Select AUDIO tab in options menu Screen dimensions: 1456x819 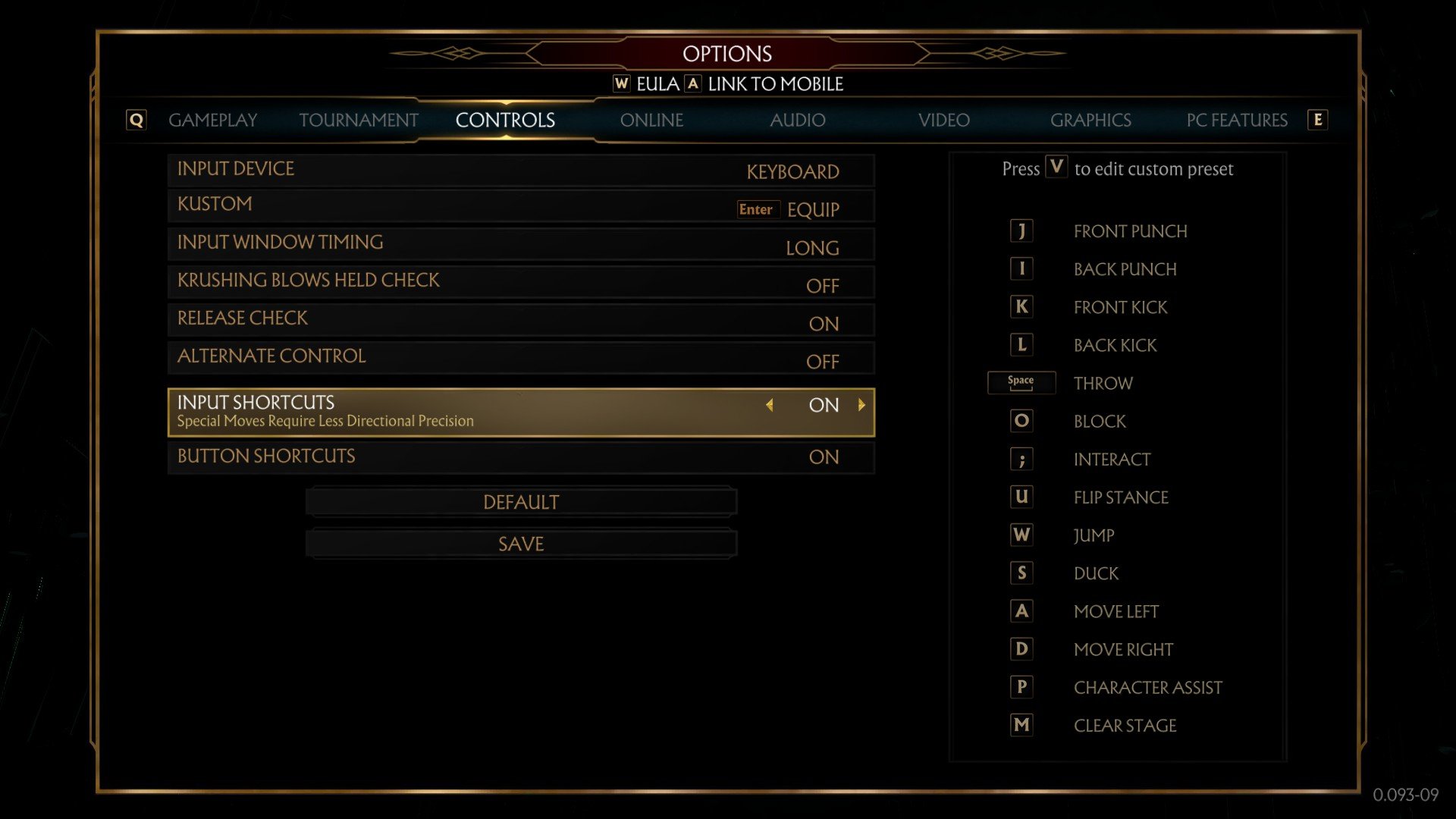tap(796, 119)
